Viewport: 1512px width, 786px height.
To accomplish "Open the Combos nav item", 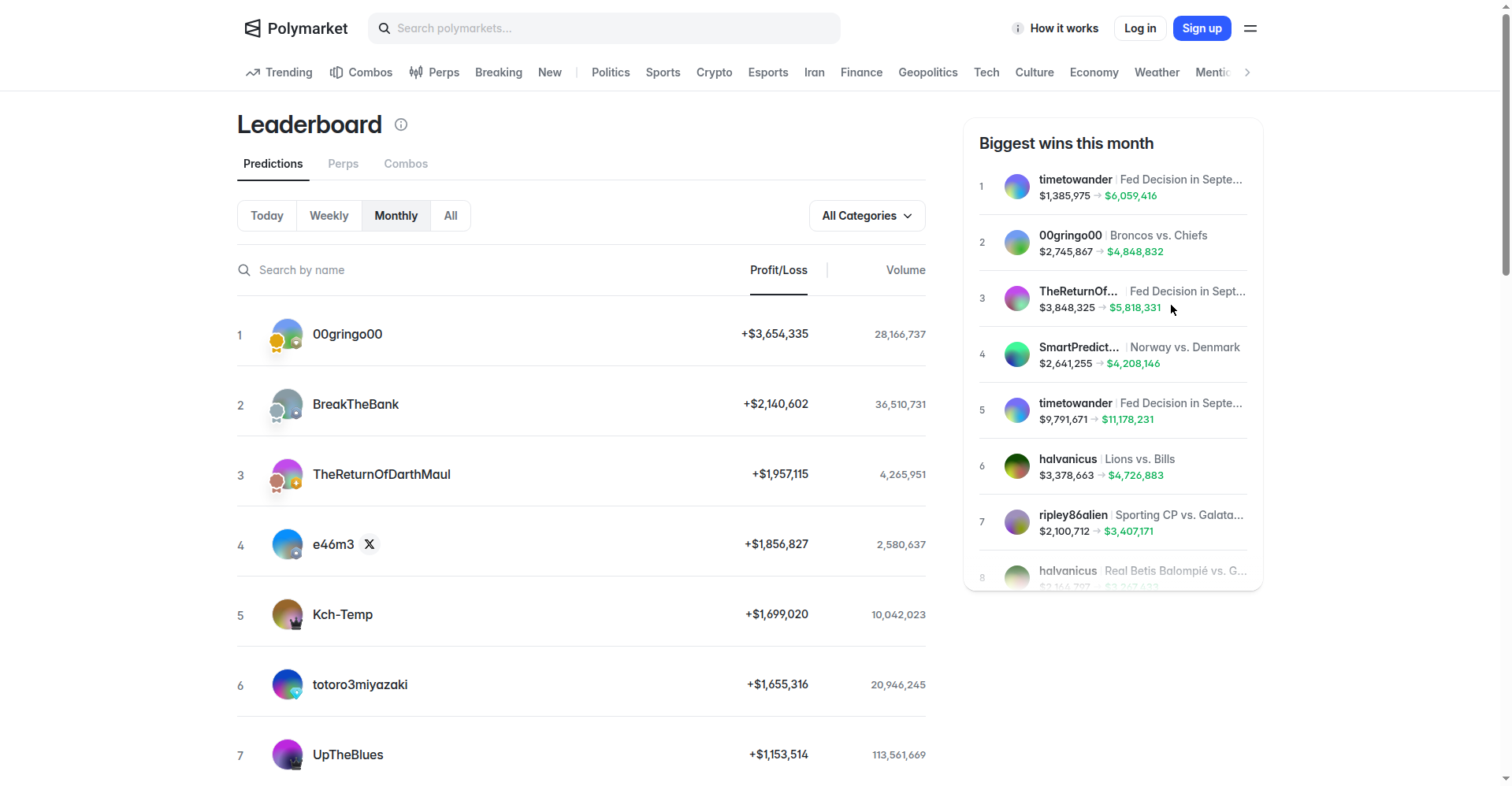I will click(x=361, y=72).
